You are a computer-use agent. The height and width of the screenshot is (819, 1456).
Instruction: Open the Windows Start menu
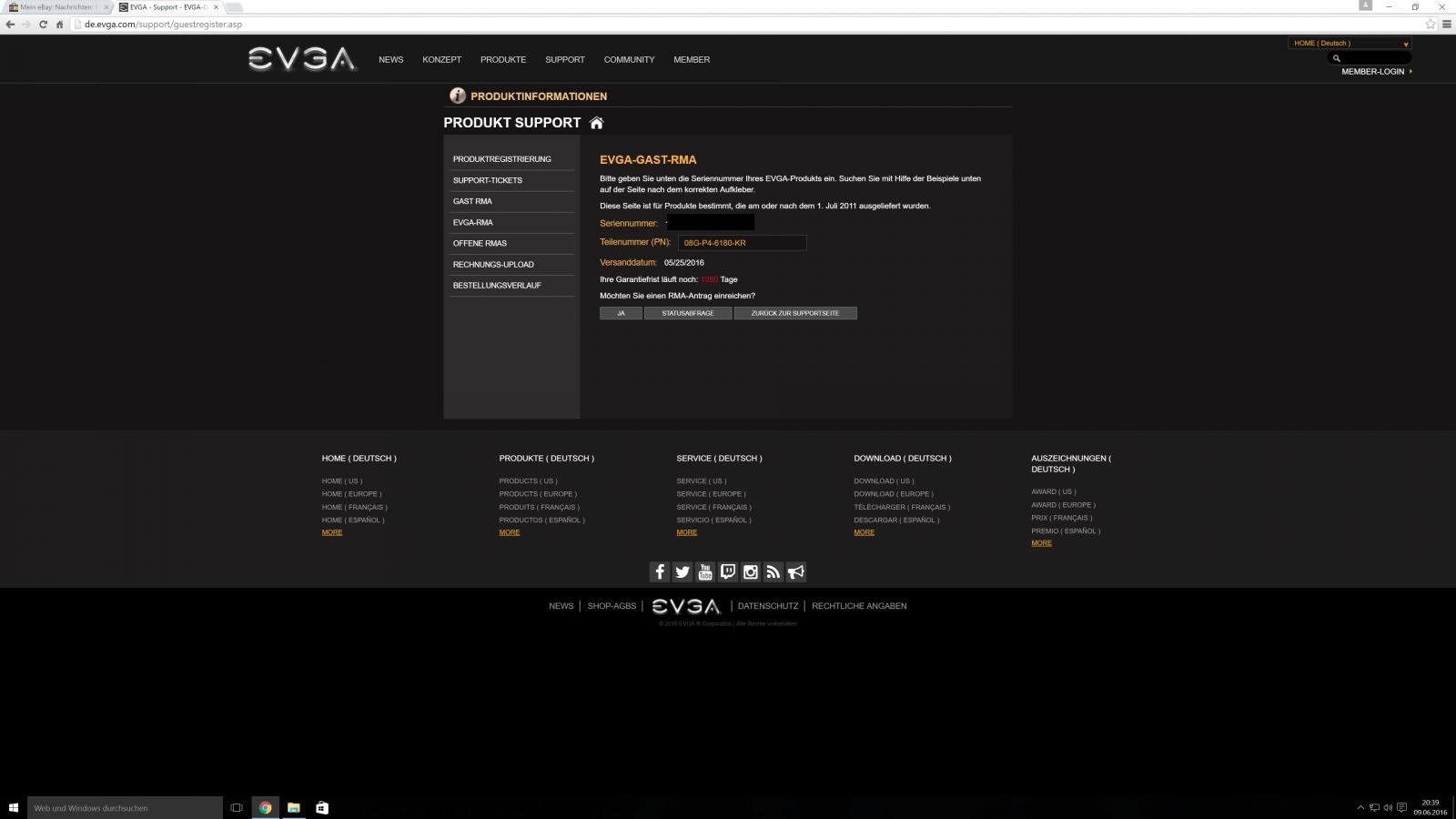tap(14, 807)
